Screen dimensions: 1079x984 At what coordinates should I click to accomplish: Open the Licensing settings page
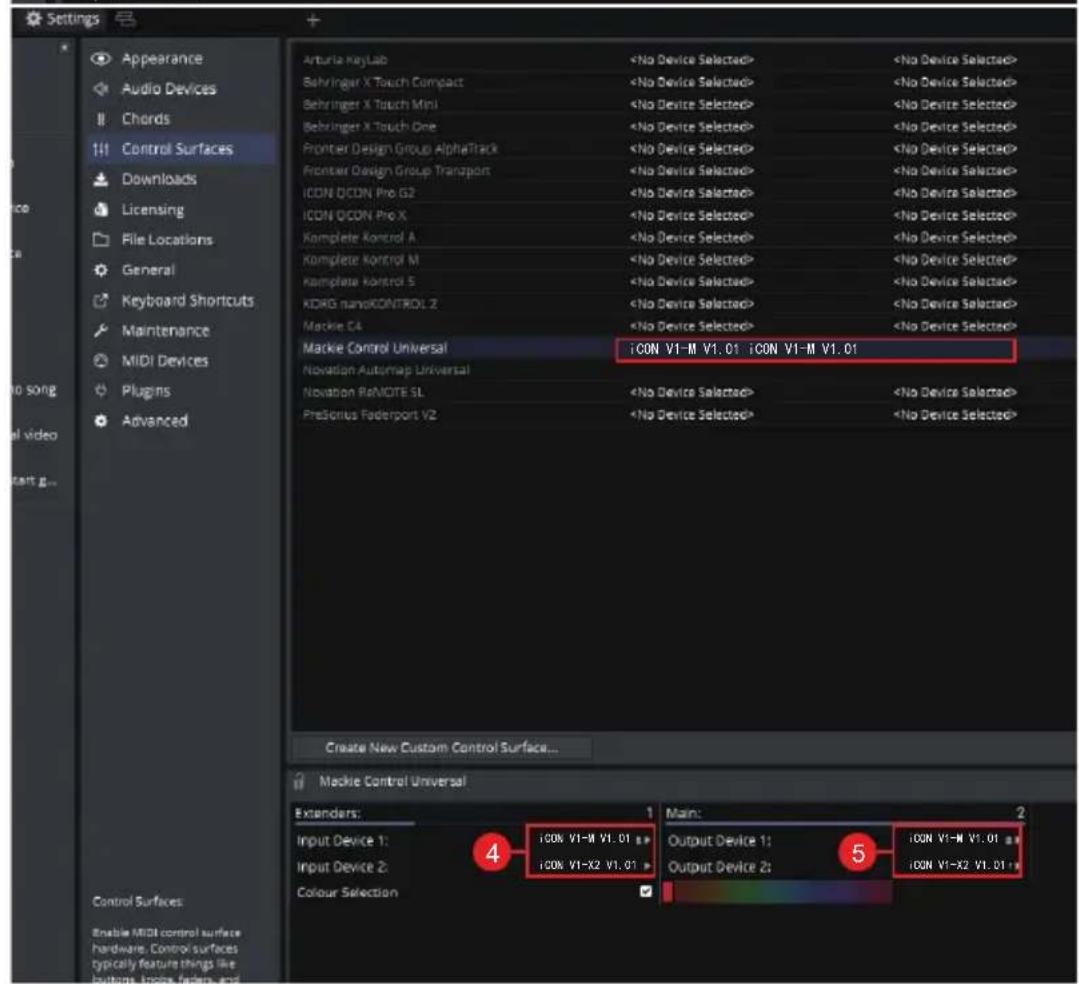pos(153,210)
